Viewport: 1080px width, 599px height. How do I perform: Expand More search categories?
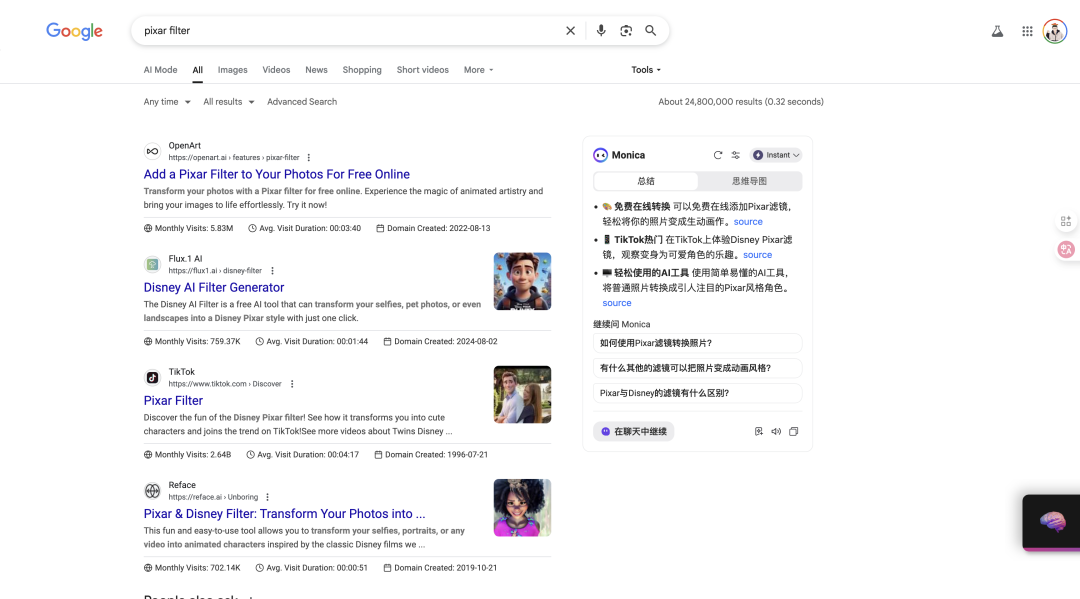[478, 70]
